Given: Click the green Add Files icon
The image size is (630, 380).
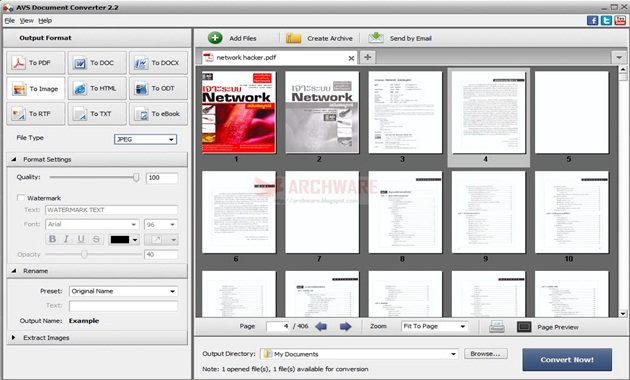Looking at the screenshot, I should (x=215, y=38).
